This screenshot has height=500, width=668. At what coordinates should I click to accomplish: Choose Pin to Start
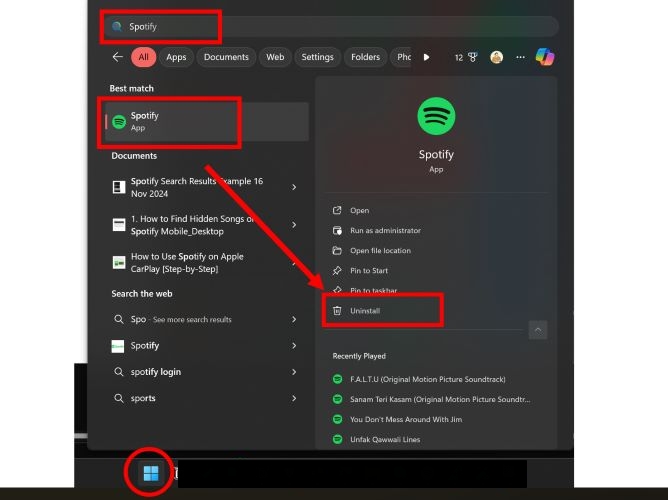369,270
